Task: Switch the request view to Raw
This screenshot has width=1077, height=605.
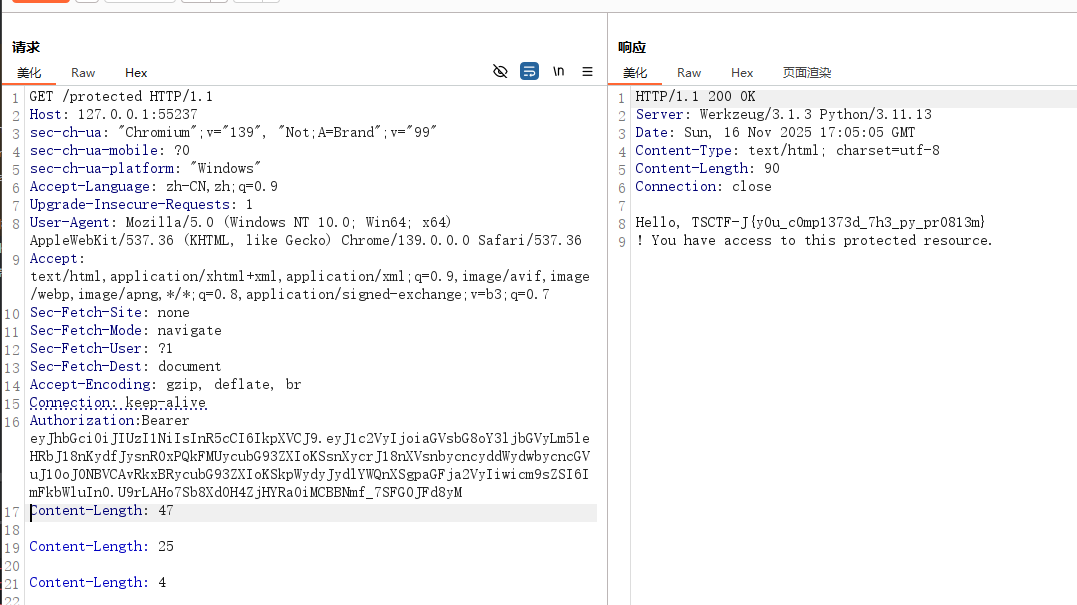Action: [83, 73]
